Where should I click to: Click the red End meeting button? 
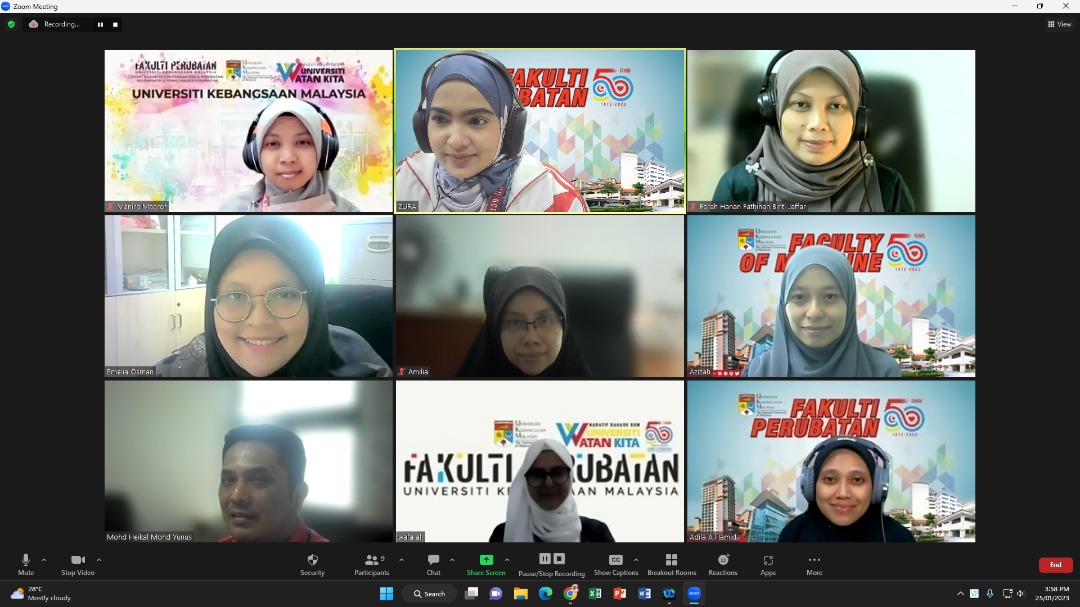click(1055, 565)
